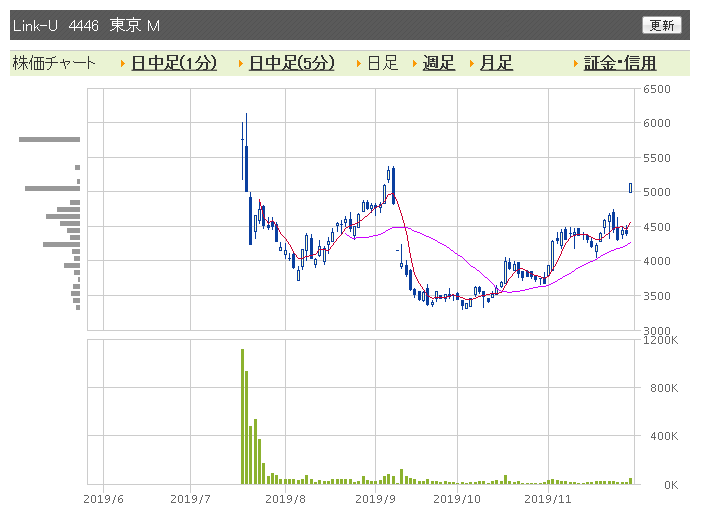Click the tallest green volume bar
This screenshot has height=525, width=701.
242,416
